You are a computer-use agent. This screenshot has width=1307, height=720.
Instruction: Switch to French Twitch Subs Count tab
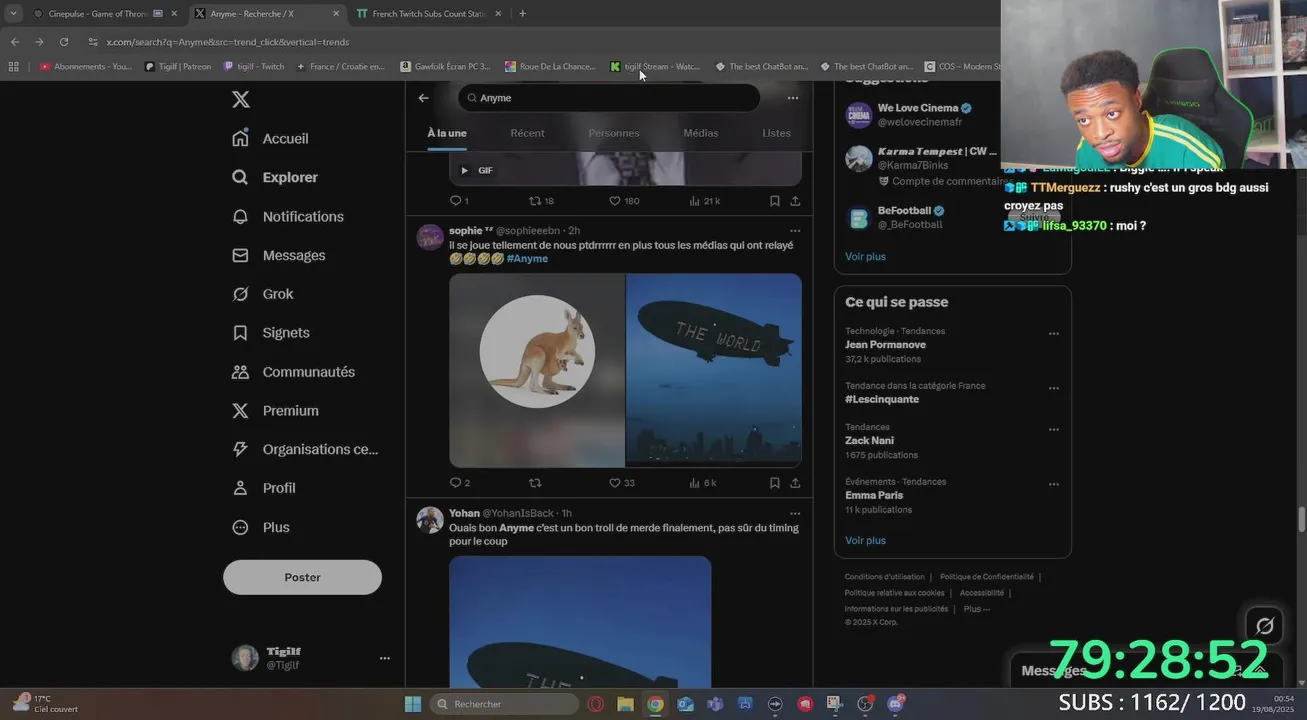429,14
